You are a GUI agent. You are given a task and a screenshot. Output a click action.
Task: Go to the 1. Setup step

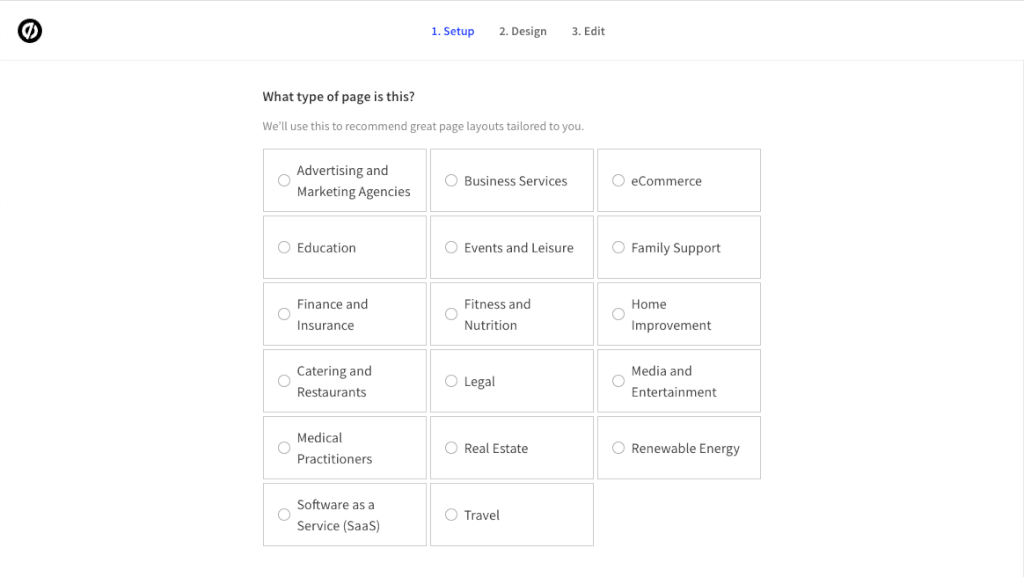click(x=453, y=31)
